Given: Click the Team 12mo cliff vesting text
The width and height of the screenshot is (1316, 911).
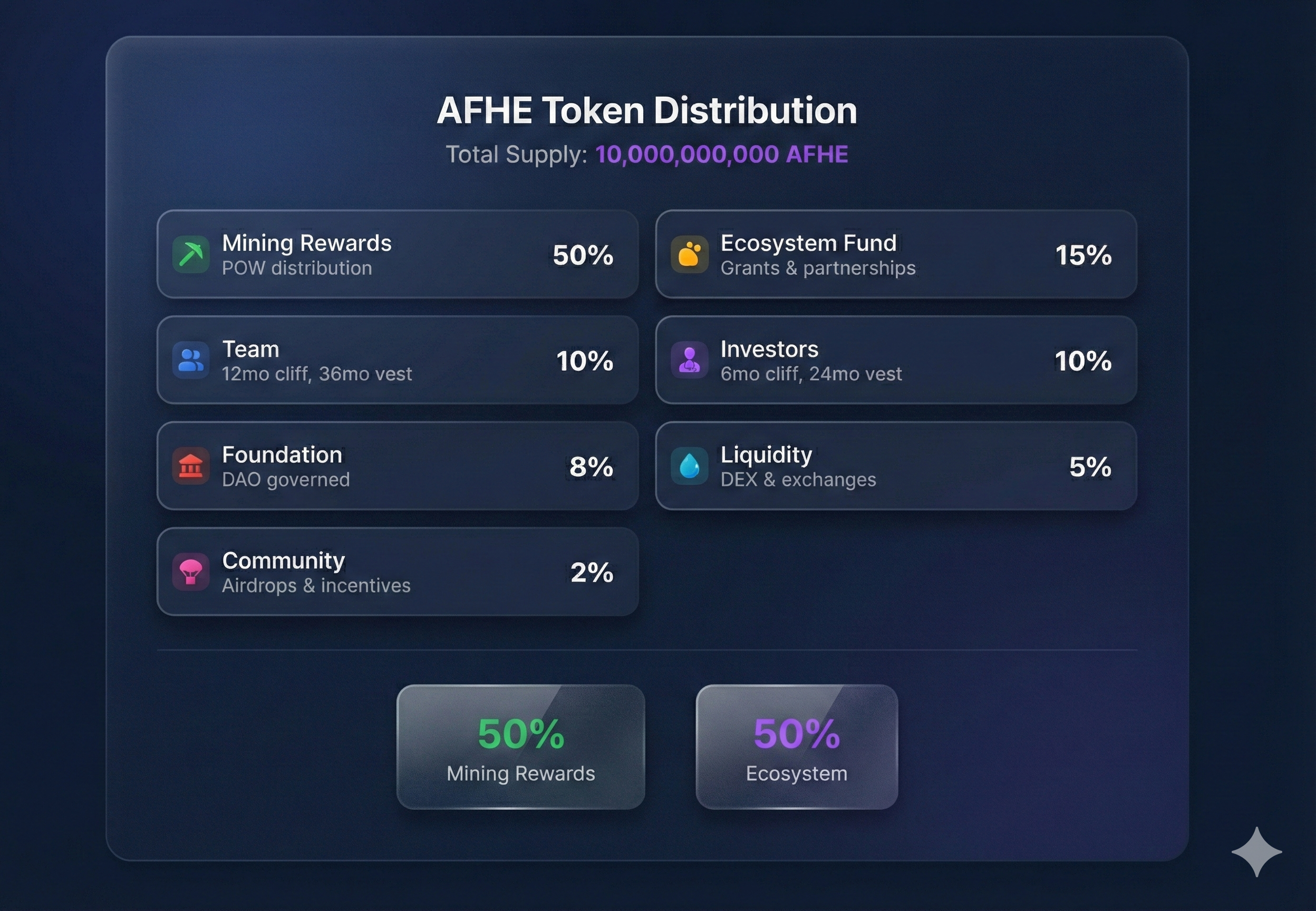Looking at the screenshot, I should click(317, 374).
